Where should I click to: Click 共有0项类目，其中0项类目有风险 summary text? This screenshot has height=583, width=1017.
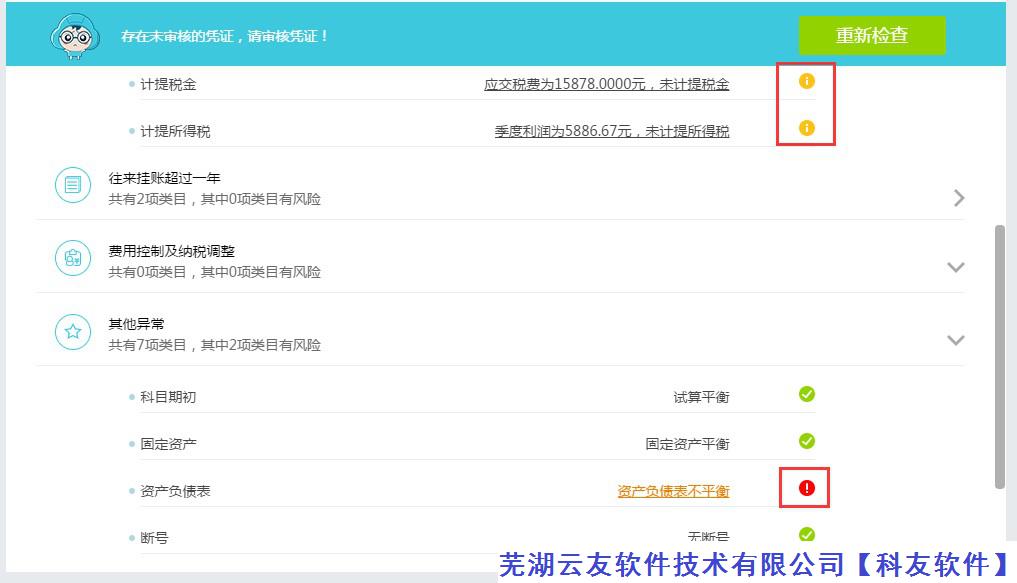pos(215,272)
